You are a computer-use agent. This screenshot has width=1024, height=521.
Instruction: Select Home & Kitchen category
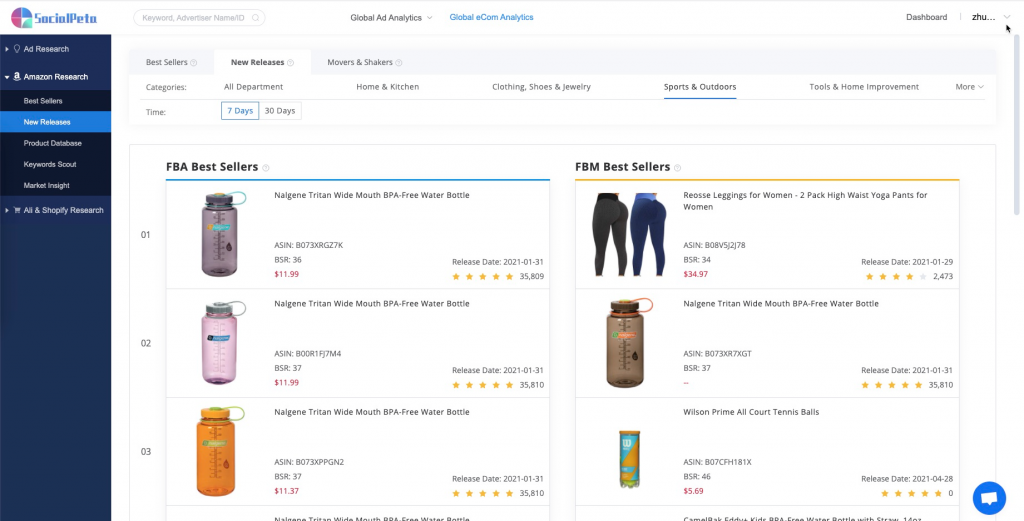[388, 87]
